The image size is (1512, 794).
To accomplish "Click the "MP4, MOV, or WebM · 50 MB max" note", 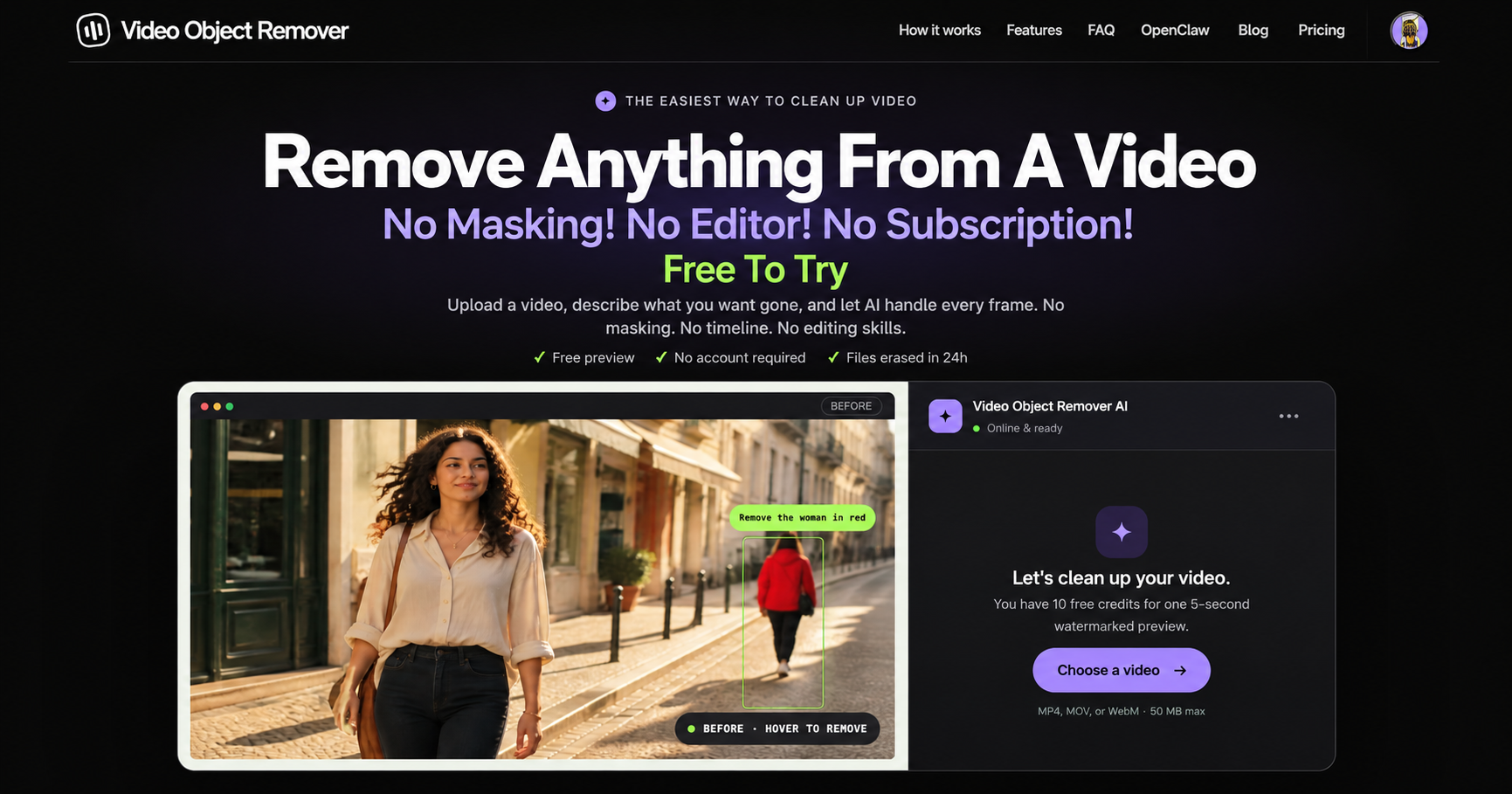I will pos(1122,711).
